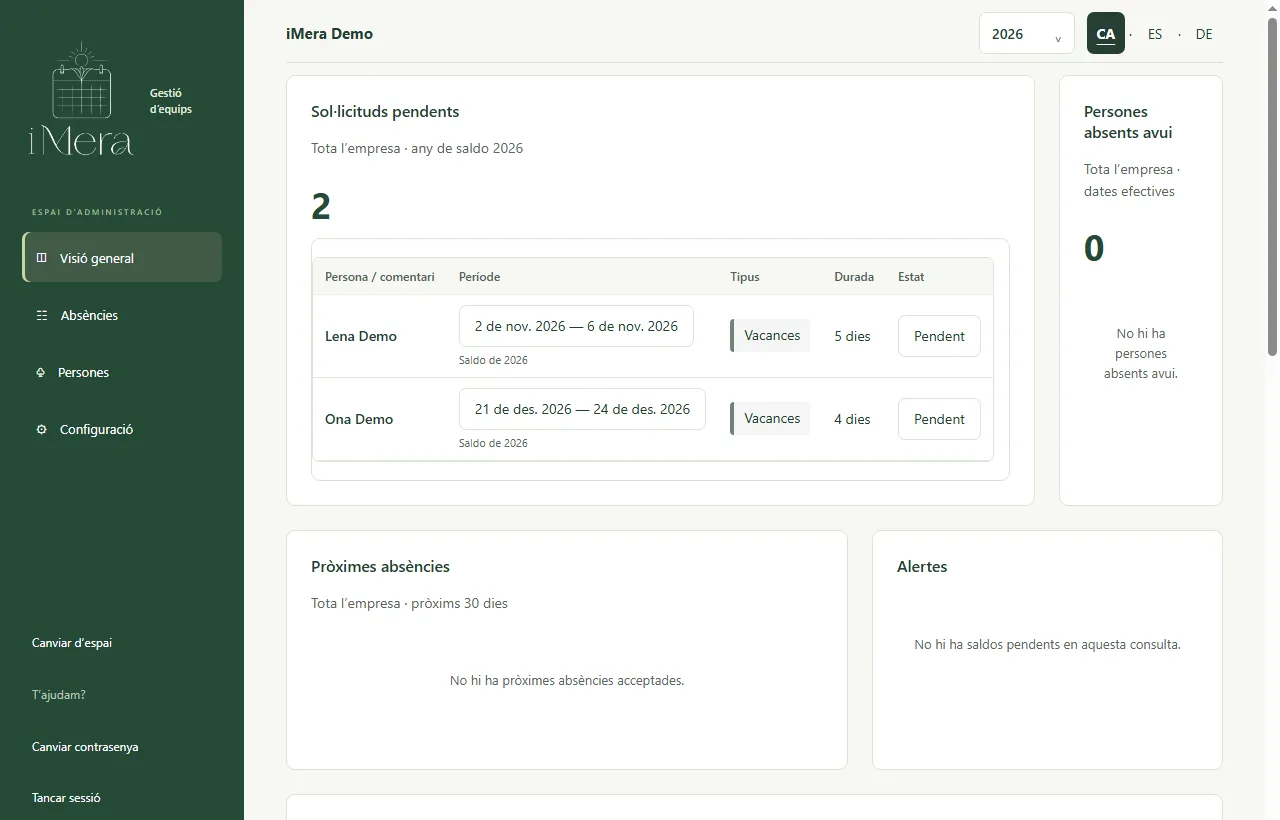Click Pendent status for Lena Demo
Viewport: 1280px width, 820px height.
pos(939,336)
